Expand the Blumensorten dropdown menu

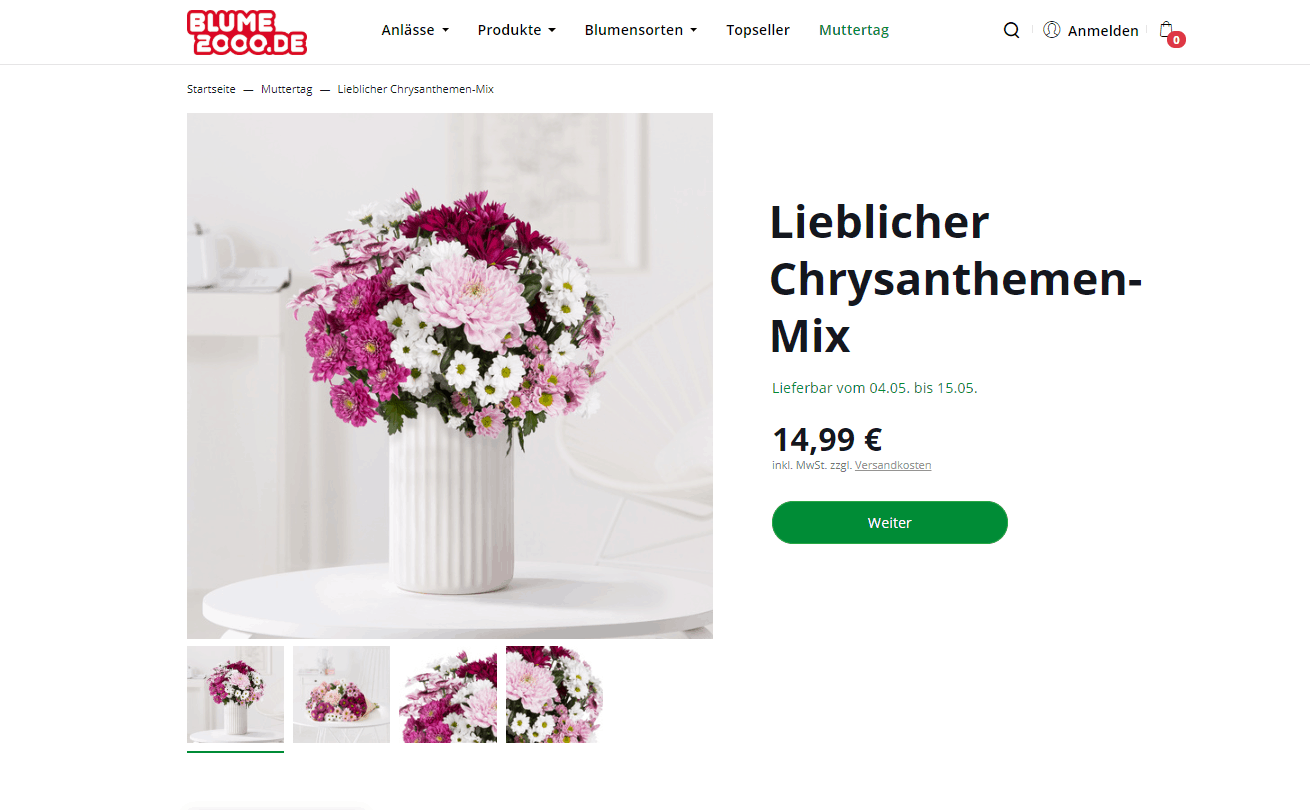coord(641,30)
